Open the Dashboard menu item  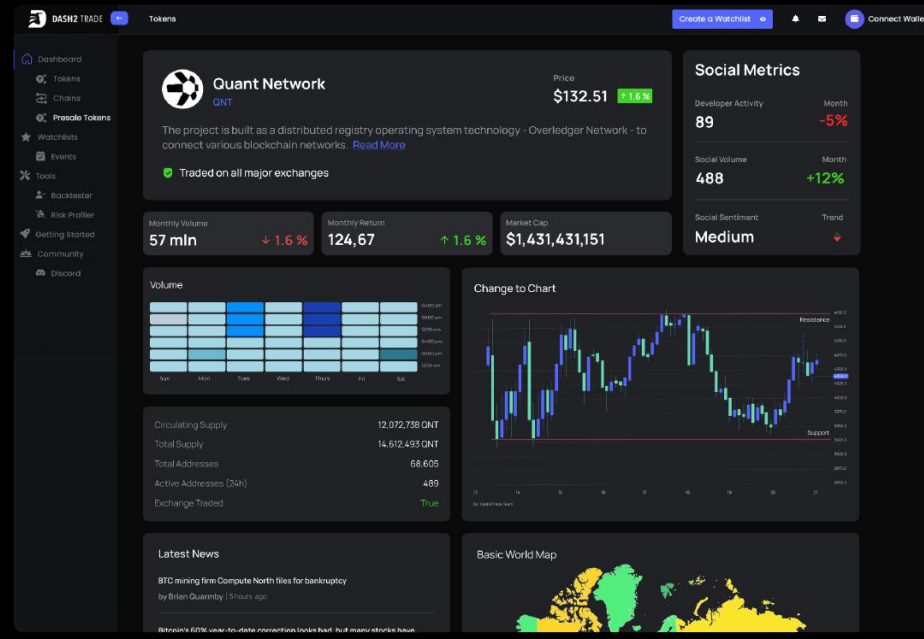point(60,59)
